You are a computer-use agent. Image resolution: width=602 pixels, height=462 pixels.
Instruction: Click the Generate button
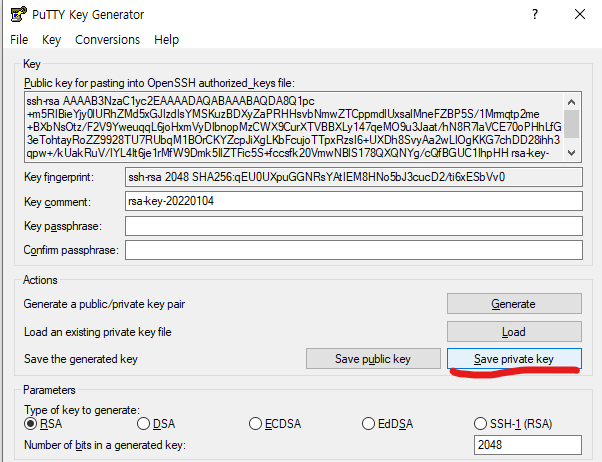click(x=514, y=304)
